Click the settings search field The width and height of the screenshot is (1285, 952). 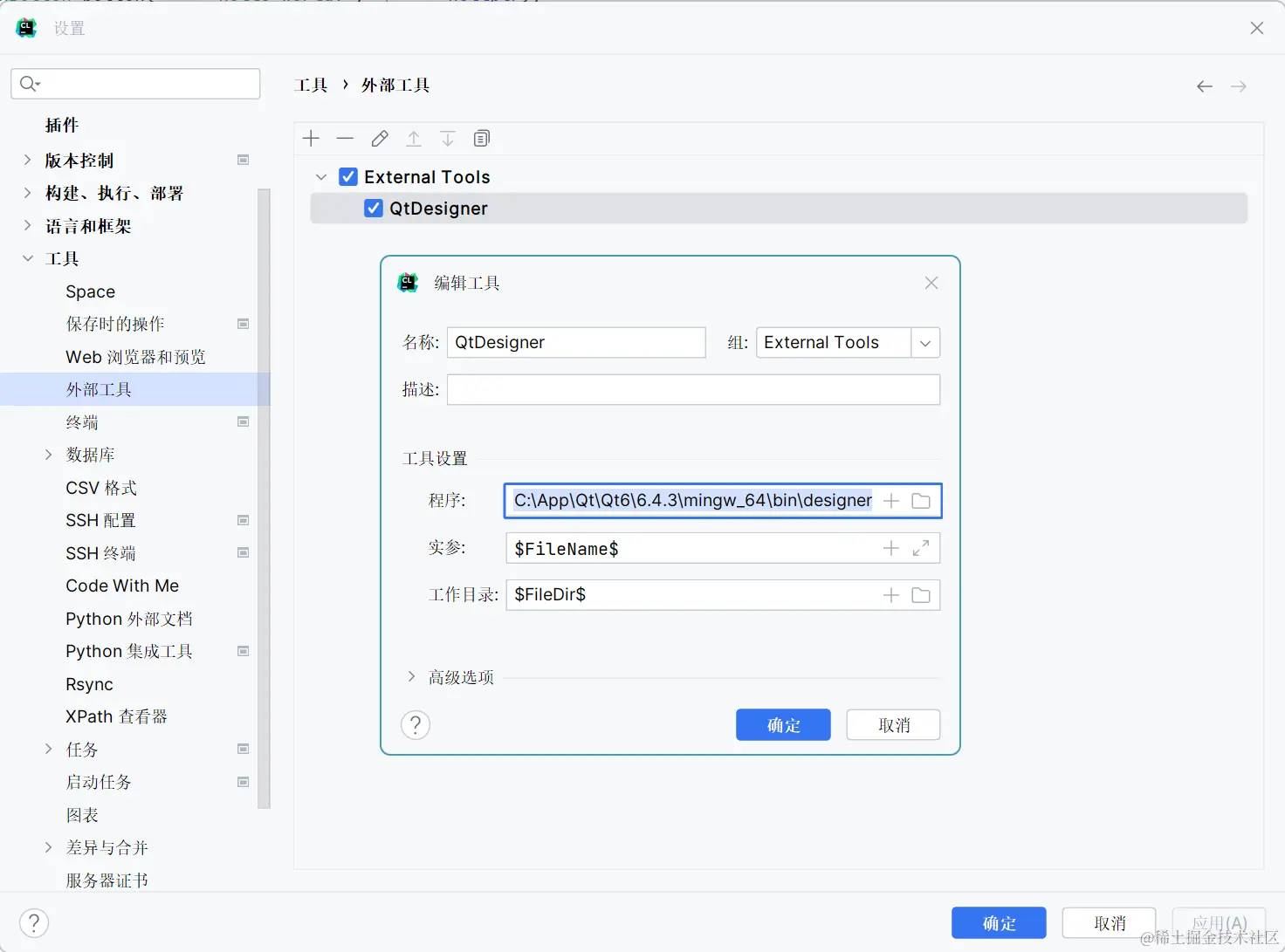click(135, 84)
